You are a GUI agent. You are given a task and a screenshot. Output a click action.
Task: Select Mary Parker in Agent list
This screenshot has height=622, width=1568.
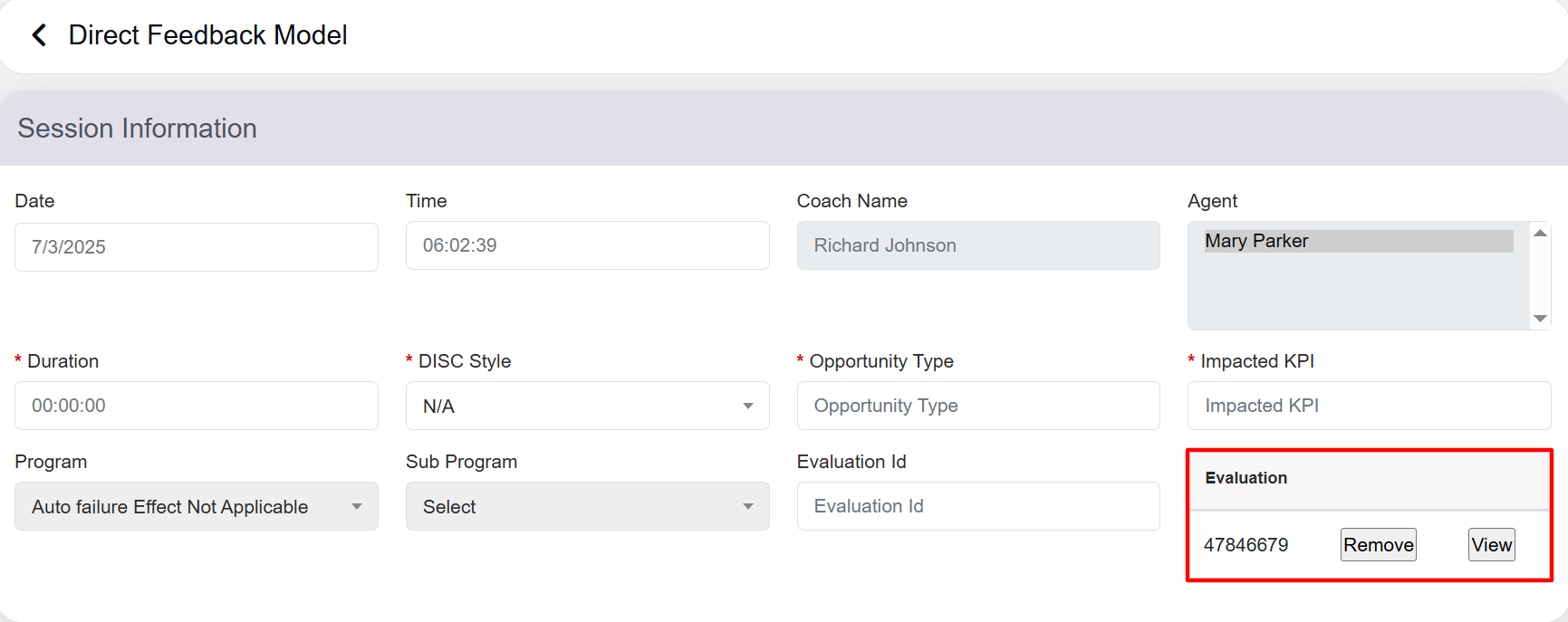pyautogui.click(x=1357, y=241)
